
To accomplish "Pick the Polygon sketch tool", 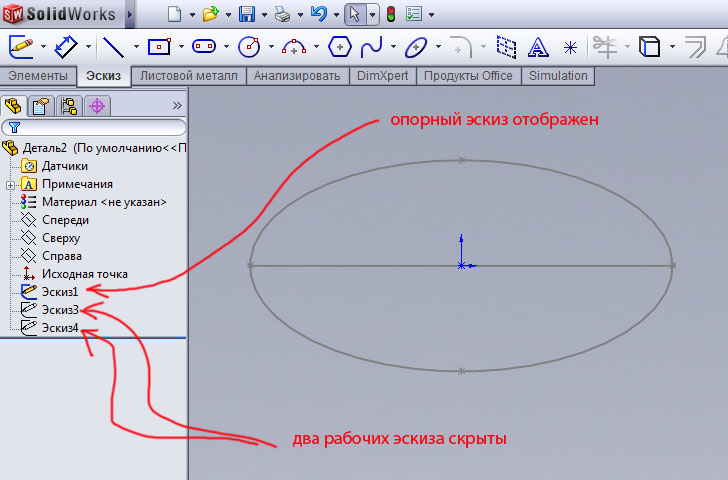I will click(x=340, y=46).
